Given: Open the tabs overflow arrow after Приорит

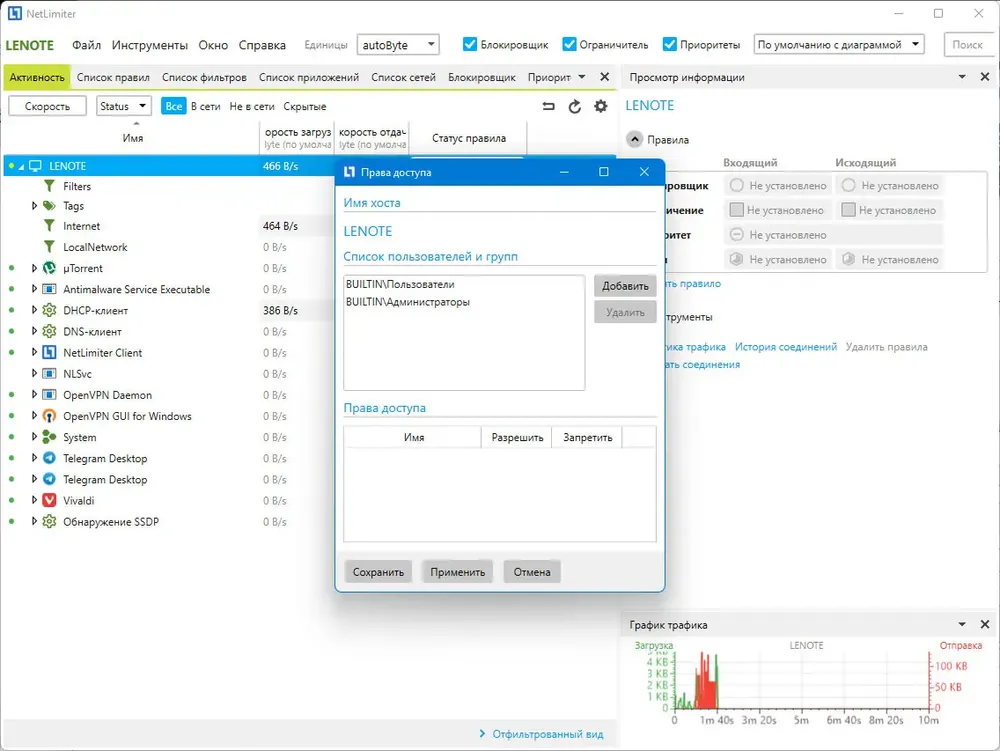Looking at the screenshot, I should coord(582,77).
